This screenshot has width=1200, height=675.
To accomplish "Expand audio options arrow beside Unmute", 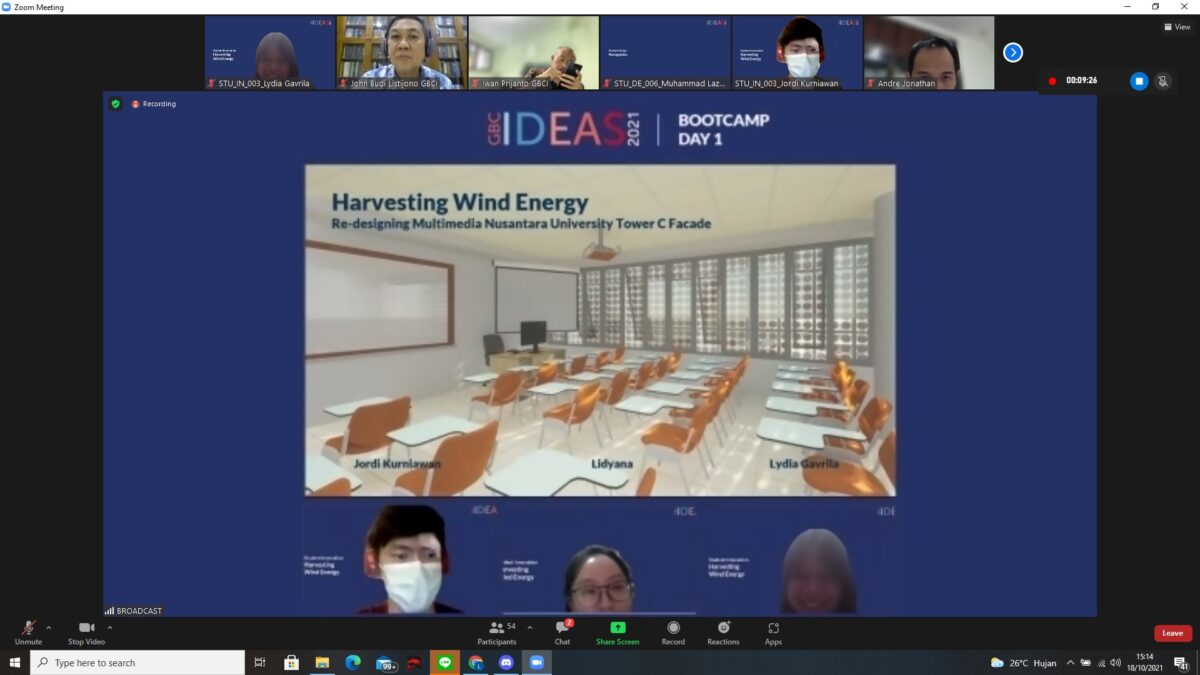I will pyautogui.click(x=48, y=627).
